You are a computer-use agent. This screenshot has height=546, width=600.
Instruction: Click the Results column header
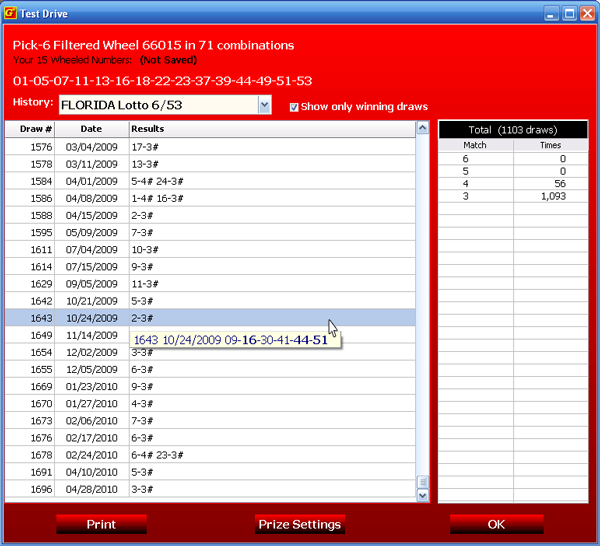[272, 129]
